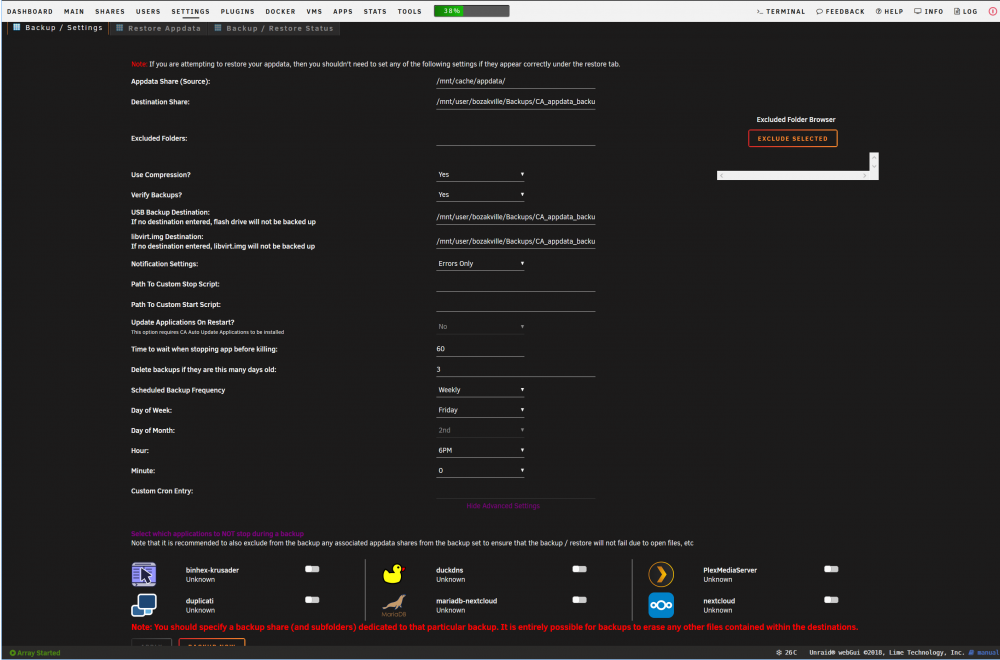
Task: Open the Hour dropdown showing 6PM
Action: pos(480,450)
